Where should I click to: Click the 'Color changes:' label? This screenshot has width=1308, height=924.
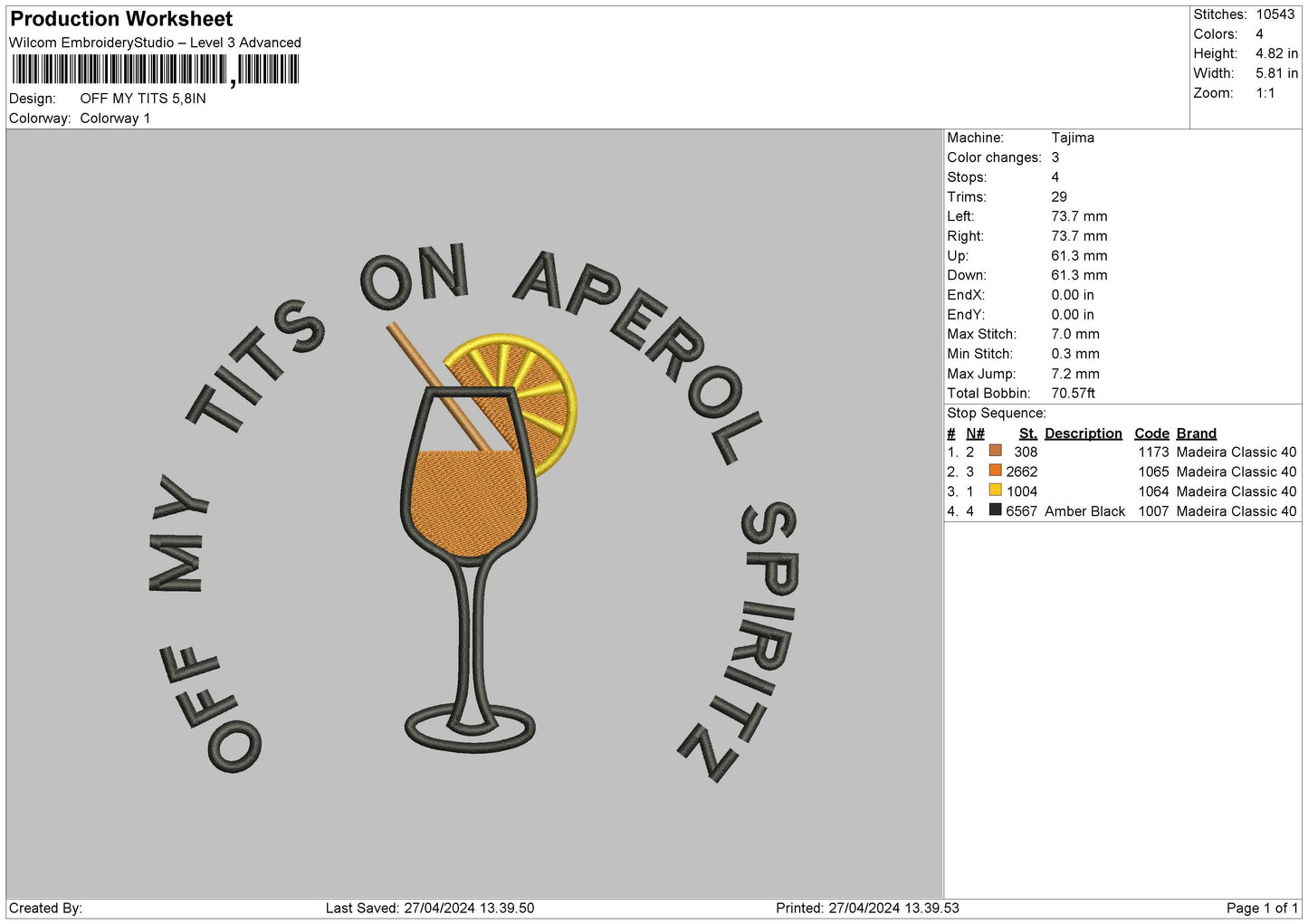pos(994,157)
